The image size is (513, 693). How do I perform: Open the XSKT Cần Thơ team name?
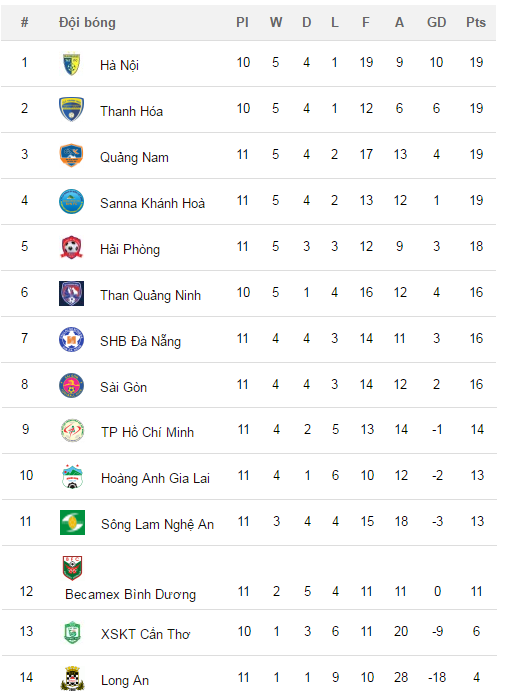(145, 634)
